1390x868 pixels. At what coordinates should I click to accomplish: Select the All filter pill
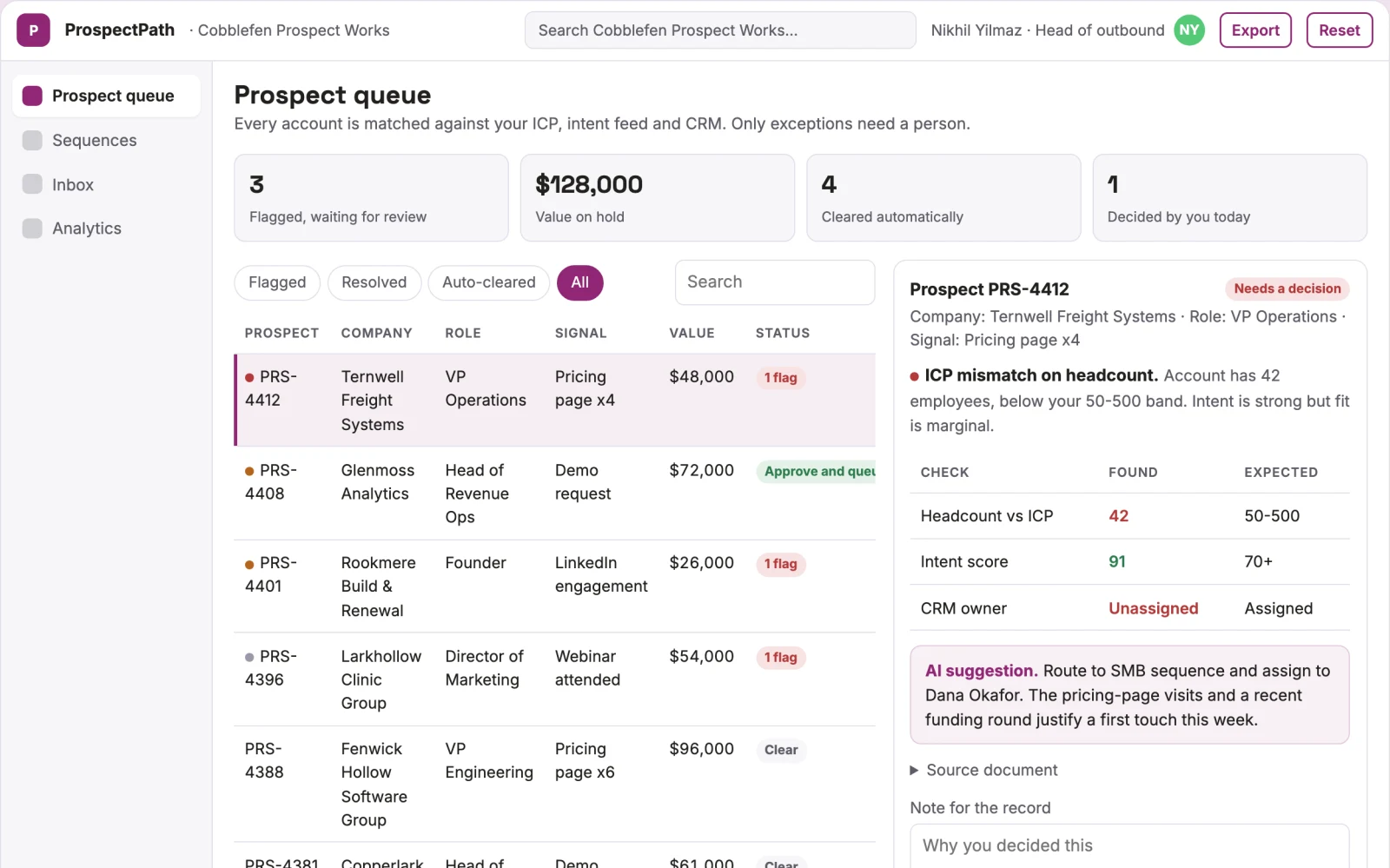point(579,282)
